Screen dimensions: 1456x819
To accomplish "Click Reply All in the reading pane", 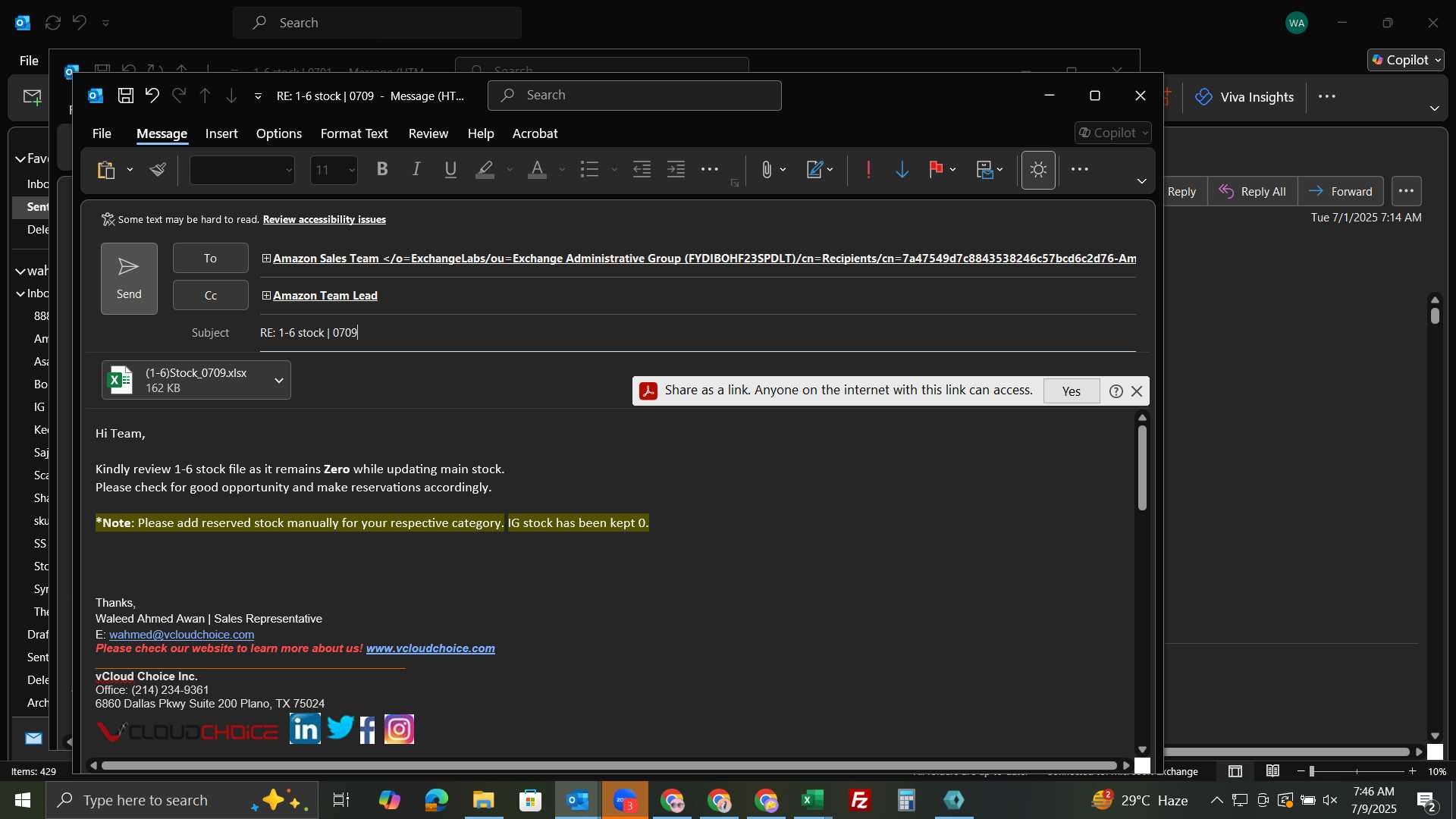I will (x=1253, y=192).
